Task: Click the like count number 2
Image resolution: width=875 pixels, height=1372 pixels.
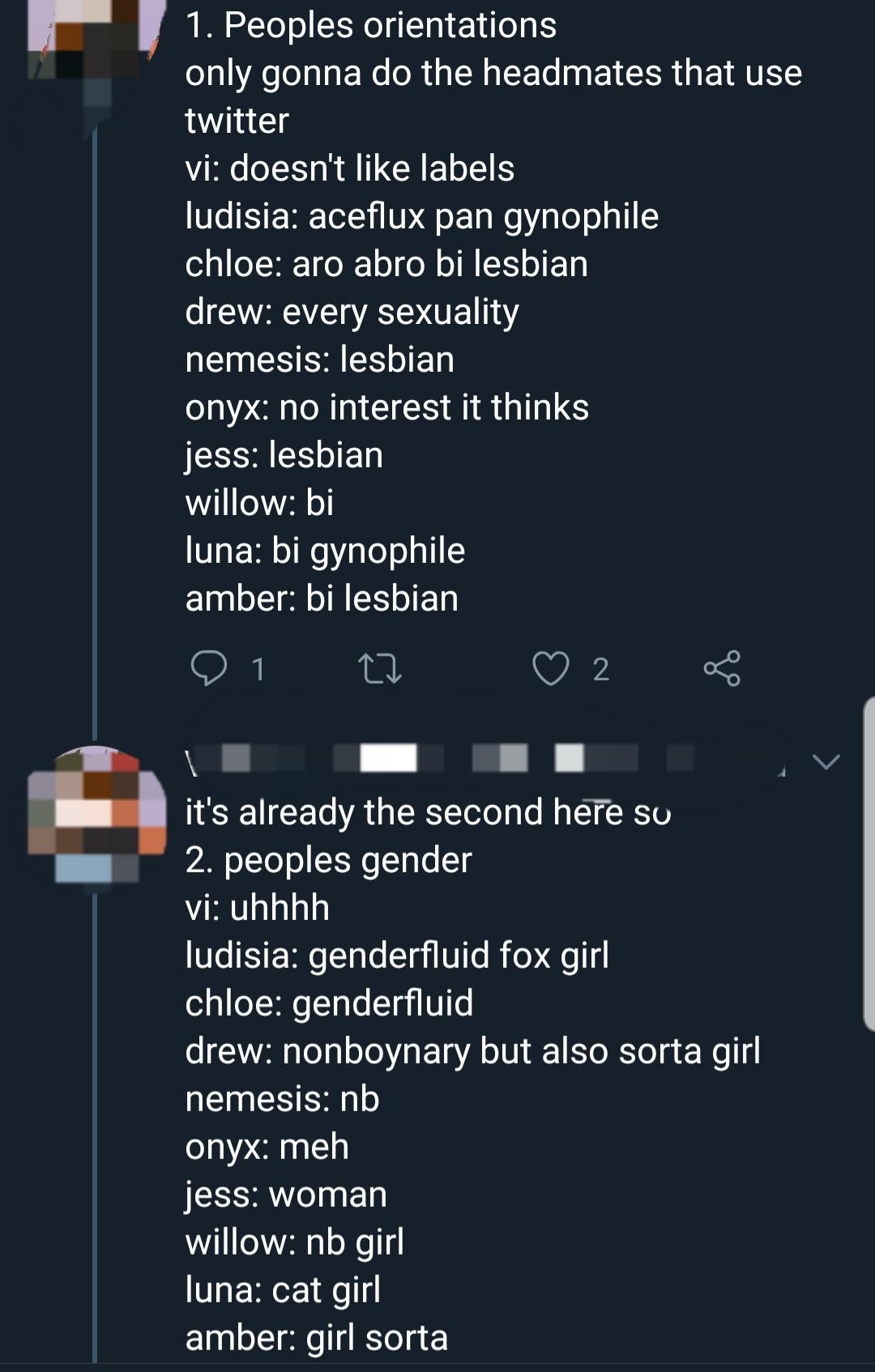Action: click(x=600, y=670)
